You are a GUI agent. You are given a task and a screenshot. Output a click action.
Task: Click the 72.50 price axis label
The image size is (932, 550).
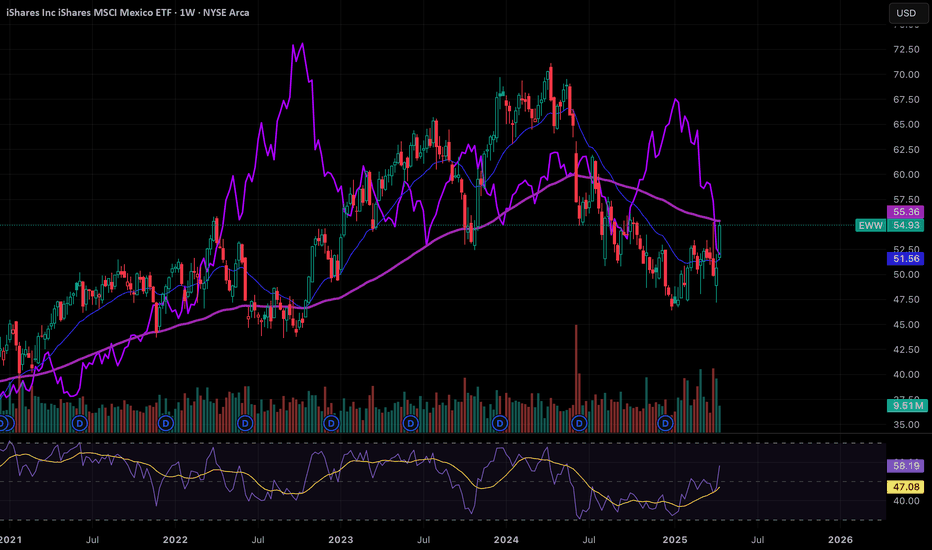(906, 49)
